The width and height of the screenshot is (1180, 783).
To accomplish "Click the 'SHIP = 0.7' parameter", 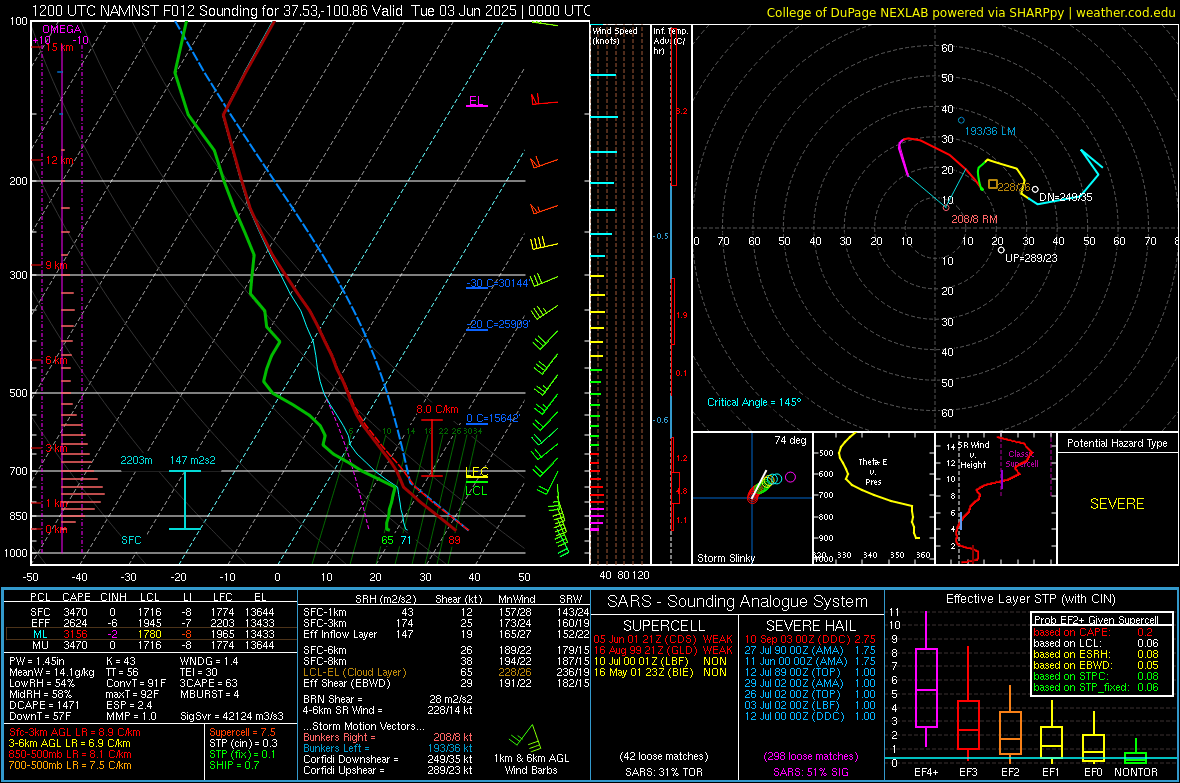I will [x=233, y=765].
